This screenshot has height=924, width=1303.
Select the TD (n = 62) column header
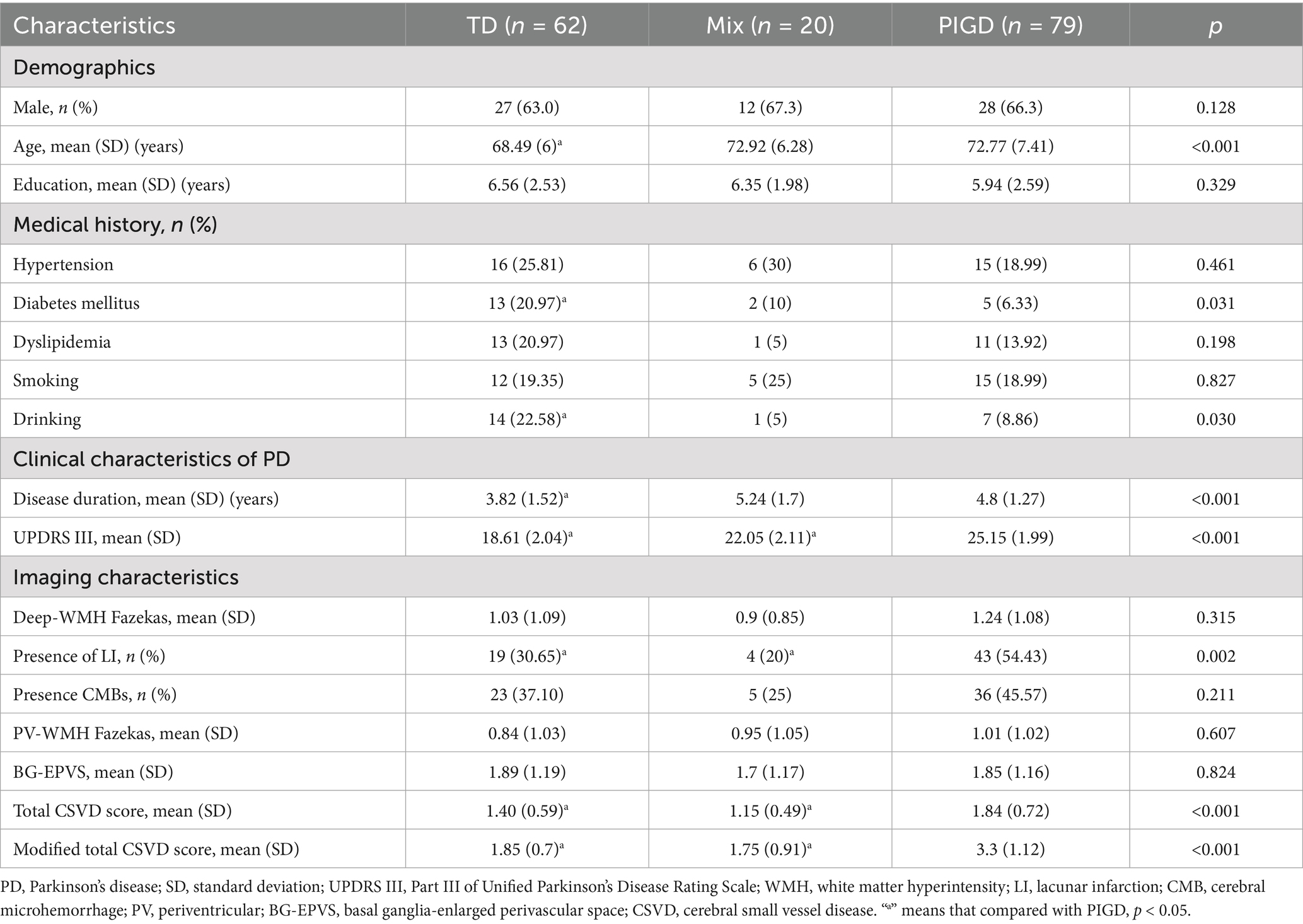pyautogui.click(x=526, y=25)
